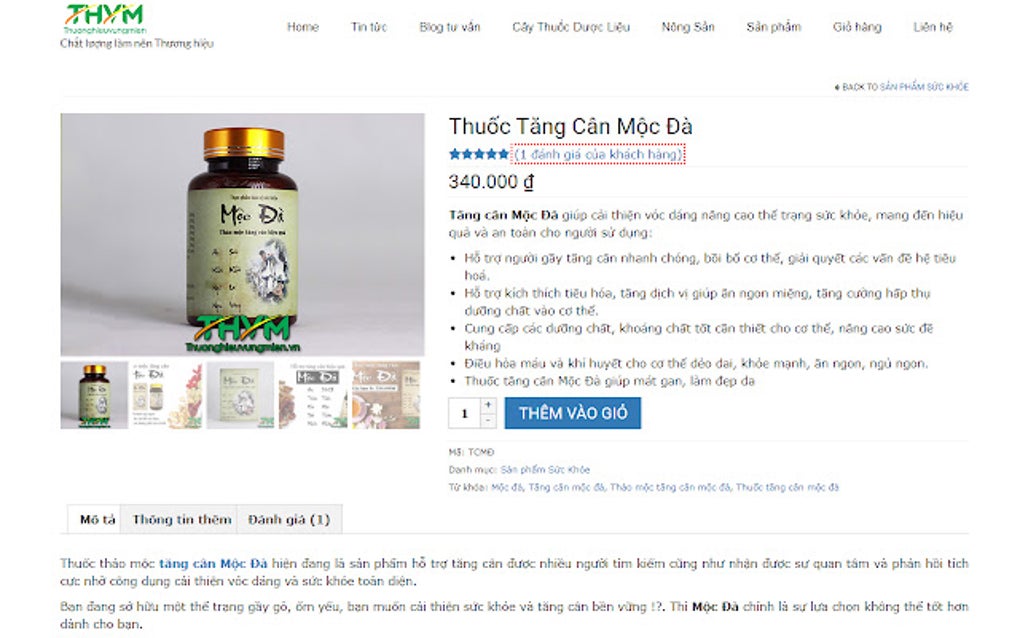Click quantity input field
This screenshot has height=638, width=1020.
[x=464, y=413]
